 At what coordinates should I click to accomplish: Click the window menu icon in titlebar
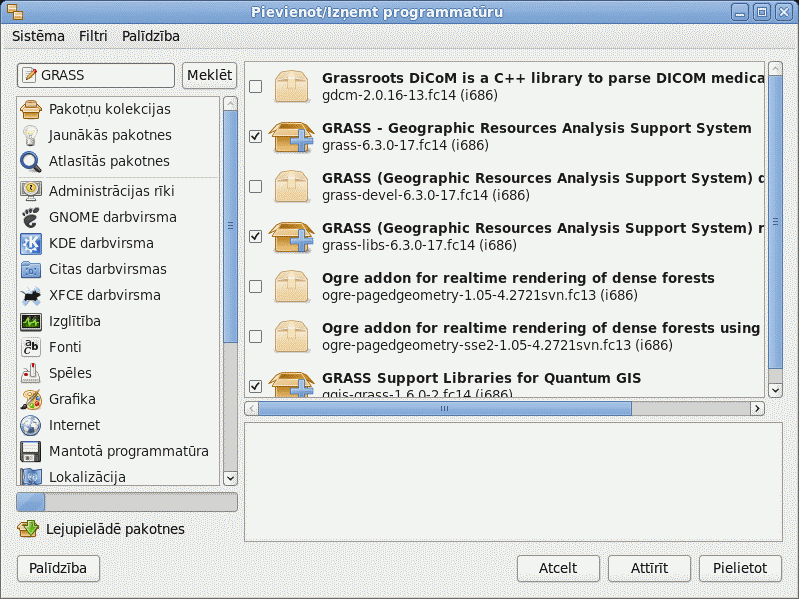15,12
